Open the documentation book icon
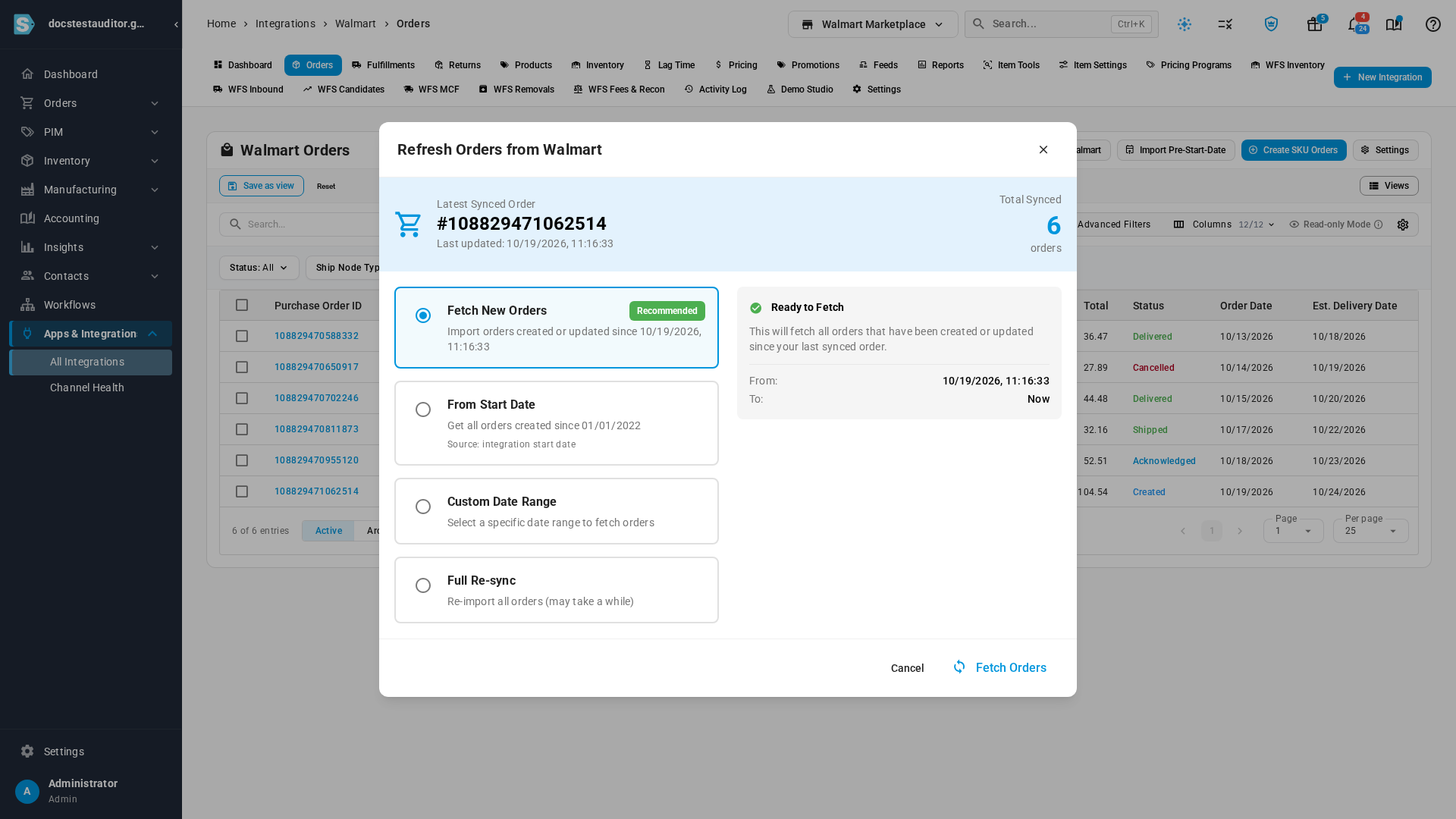 [1393, 24]
